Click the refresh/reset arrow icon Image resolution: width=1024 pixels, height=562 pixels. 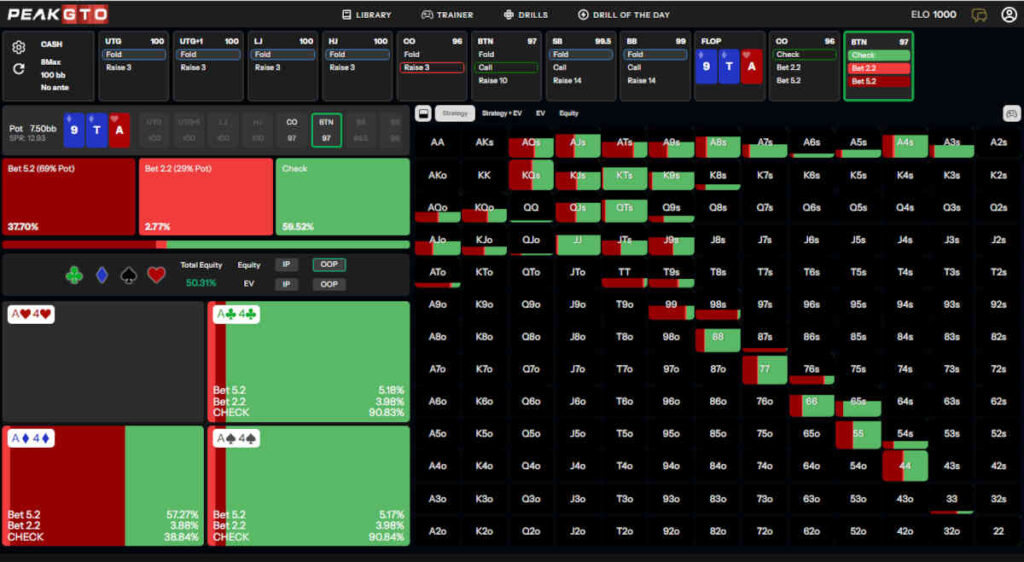tap(18, 69)
